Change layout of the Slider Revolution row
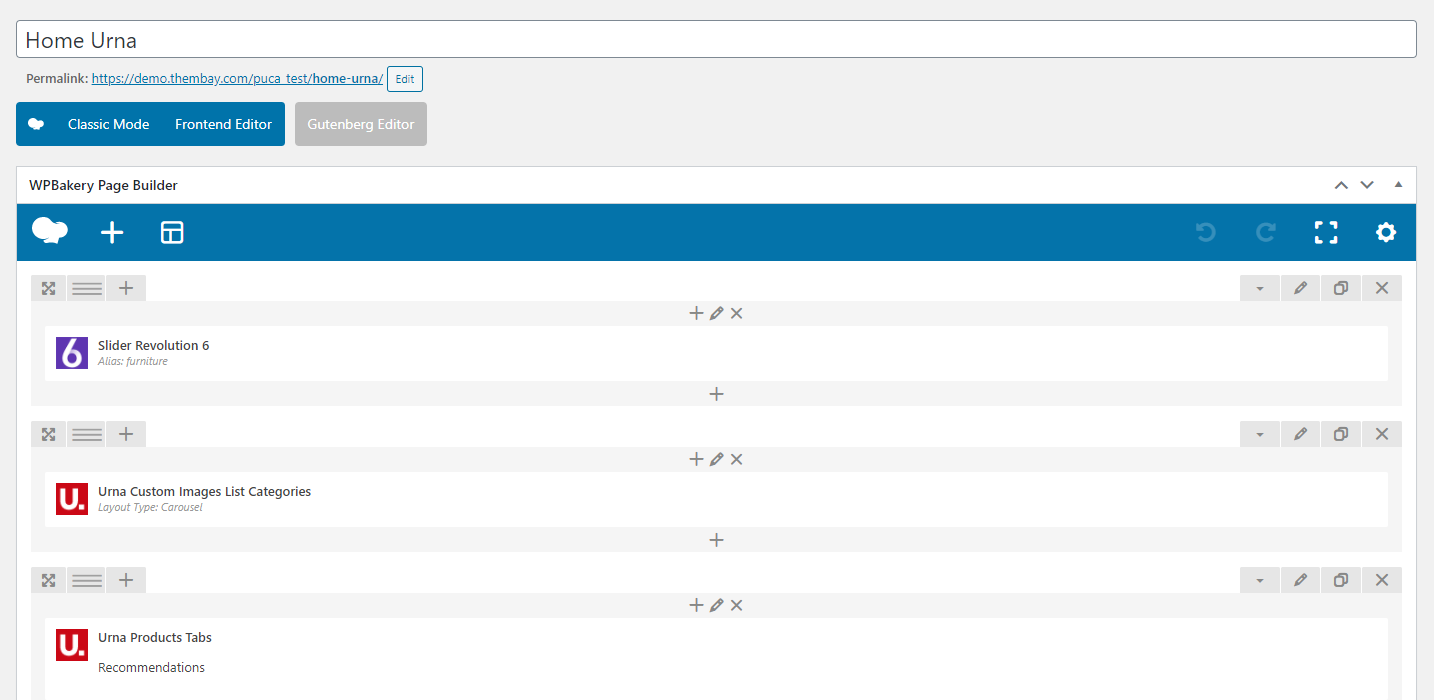The image size is (1434, 700). (87, 288)
